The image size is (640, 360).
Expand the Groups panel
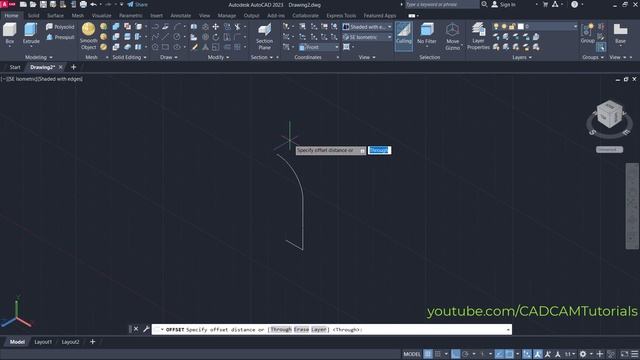[x=593, y=57]
